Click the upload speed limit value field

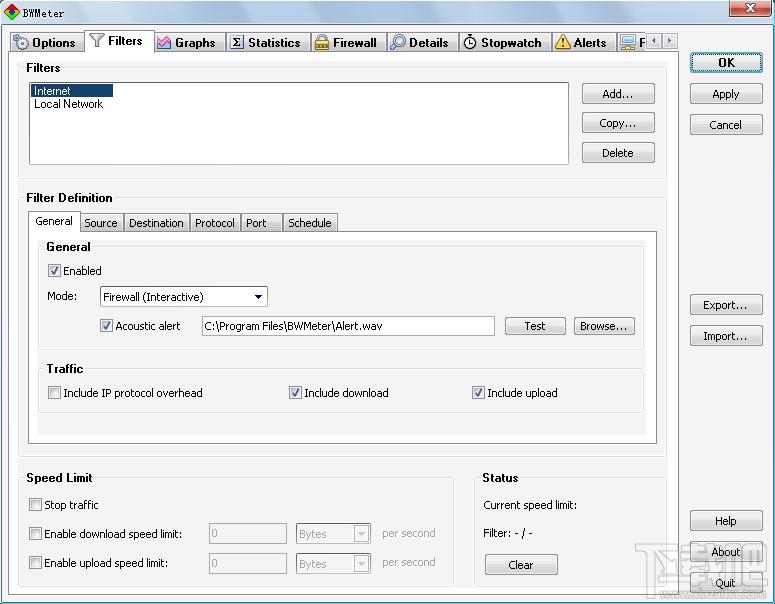point(248,563)
